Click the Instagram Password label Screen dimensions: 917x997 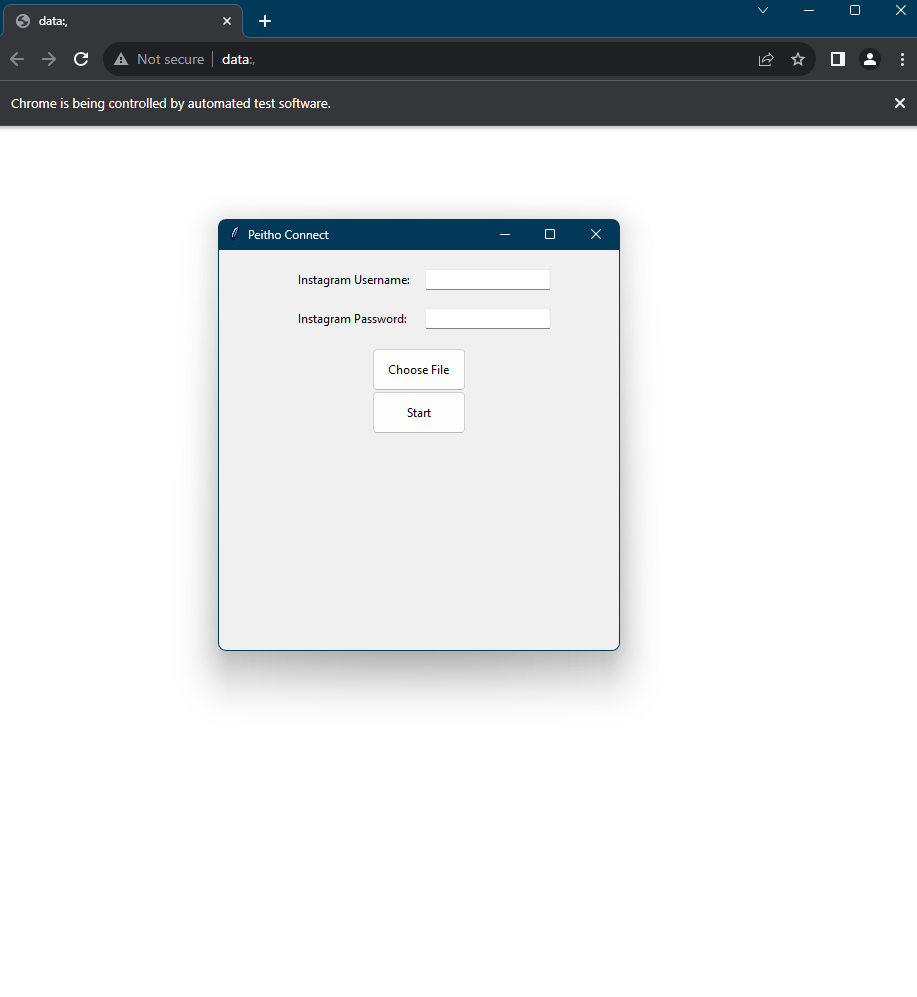(352, 319)
